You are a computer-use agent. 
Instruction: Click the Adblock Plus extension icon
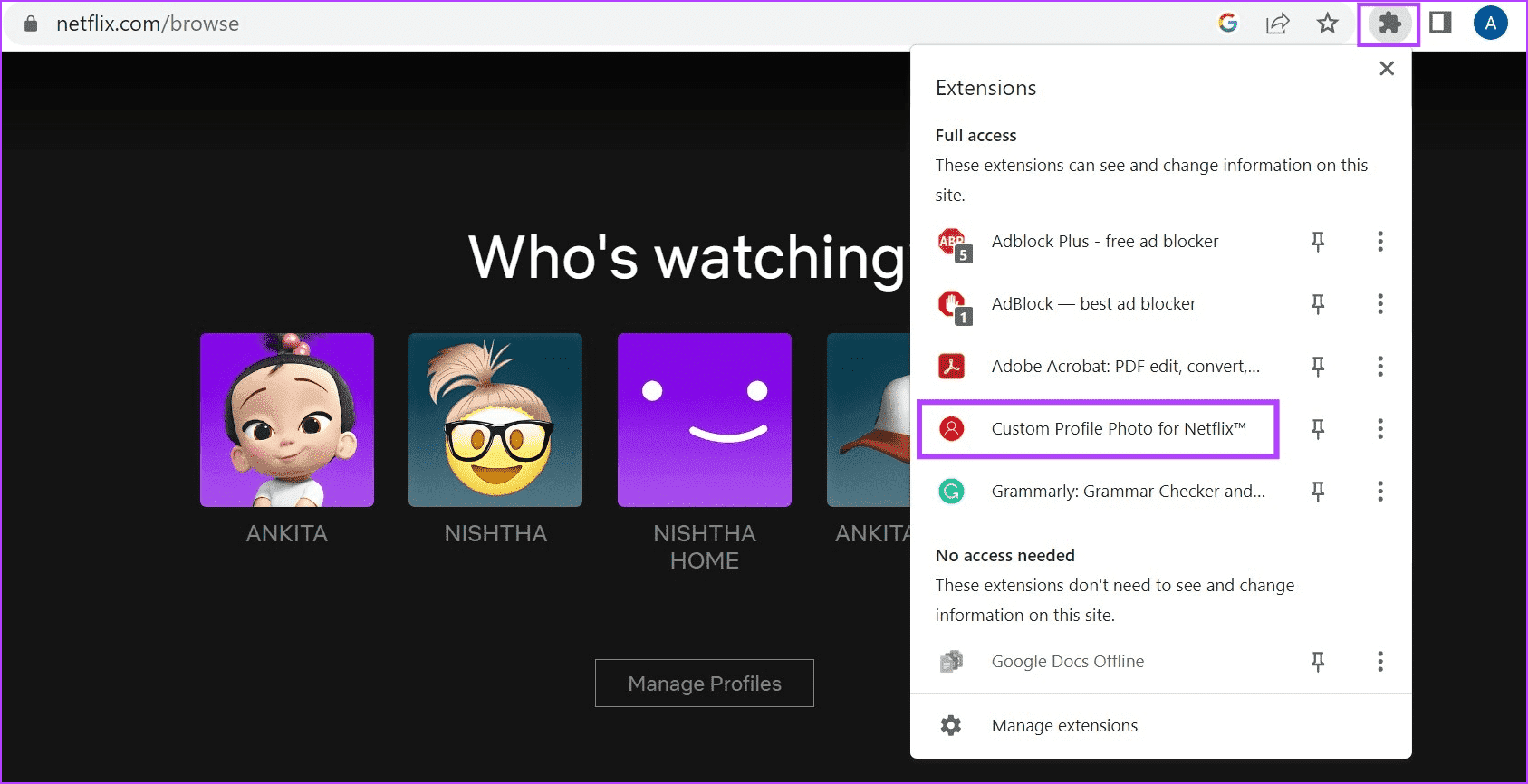(x=954, y=244)
